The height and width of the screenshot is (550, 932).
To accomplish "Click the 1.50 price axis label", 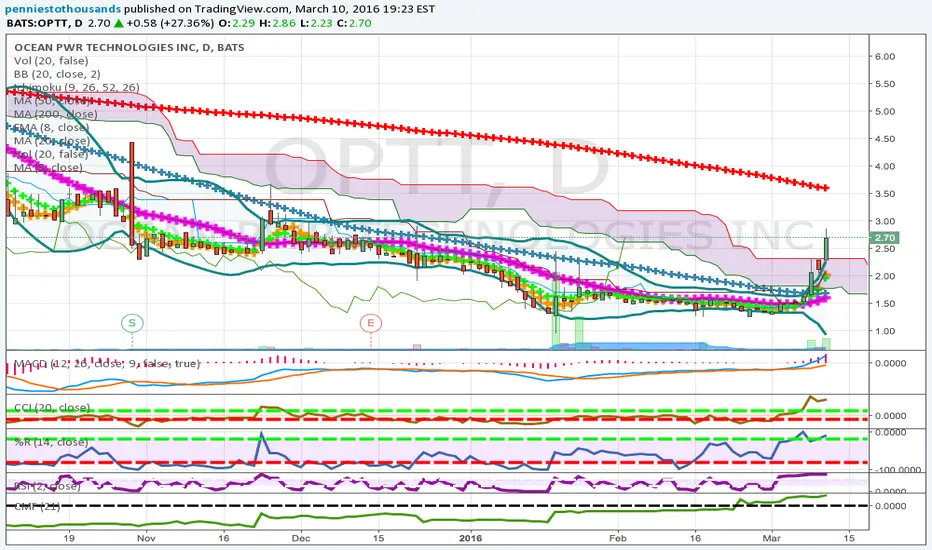I will click(x=884, y=303).
